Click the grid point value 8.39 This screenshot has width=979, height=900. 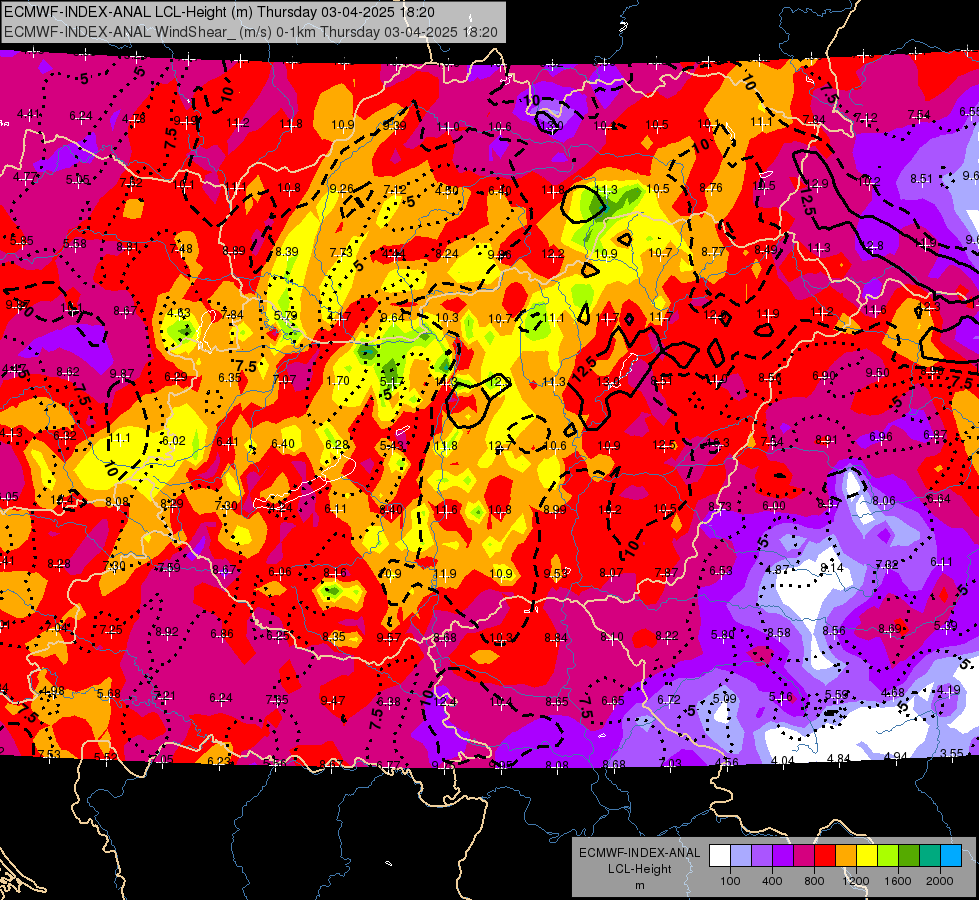287,251
